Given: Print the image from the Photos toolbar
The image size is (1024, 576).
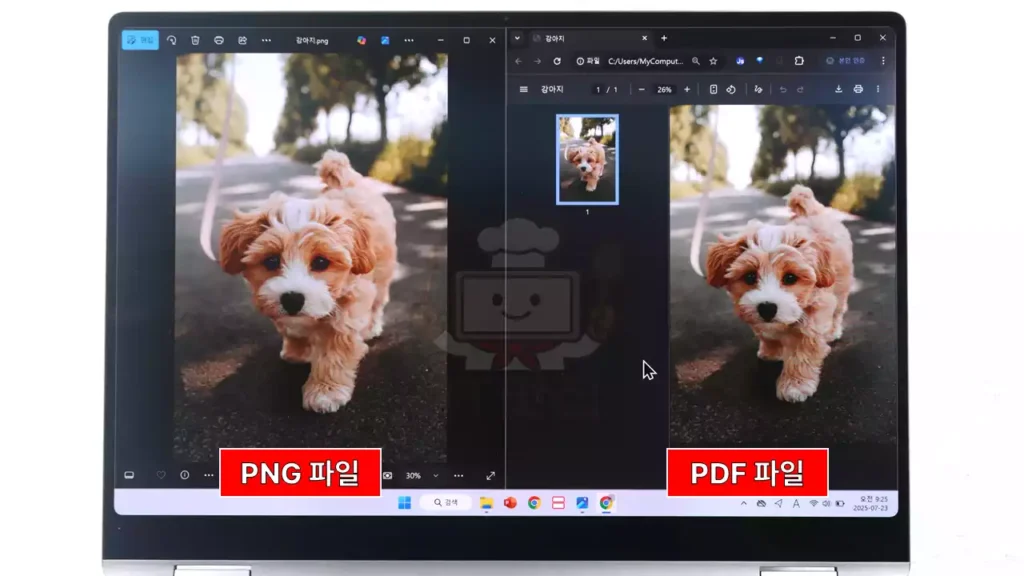Looking at the screenshot, I should click(x=218, y=40).
